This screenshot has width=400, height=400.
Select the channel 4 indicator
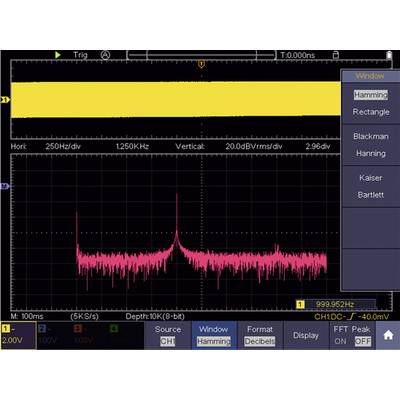pyautogui.click(x=114, y=329)
